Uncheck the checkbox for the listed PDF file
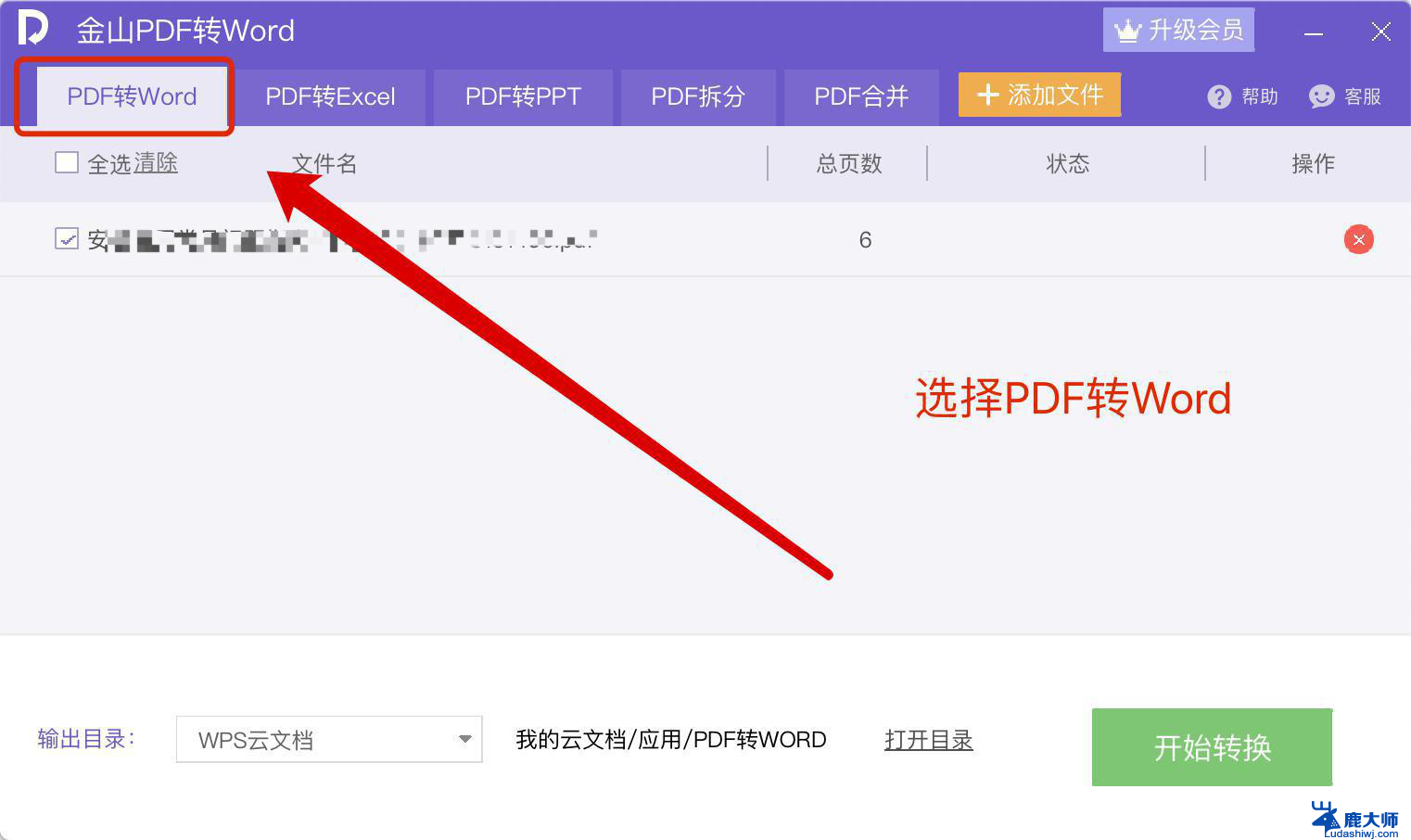This screenshot has width=1411, height=840. (x=67, y=238)
